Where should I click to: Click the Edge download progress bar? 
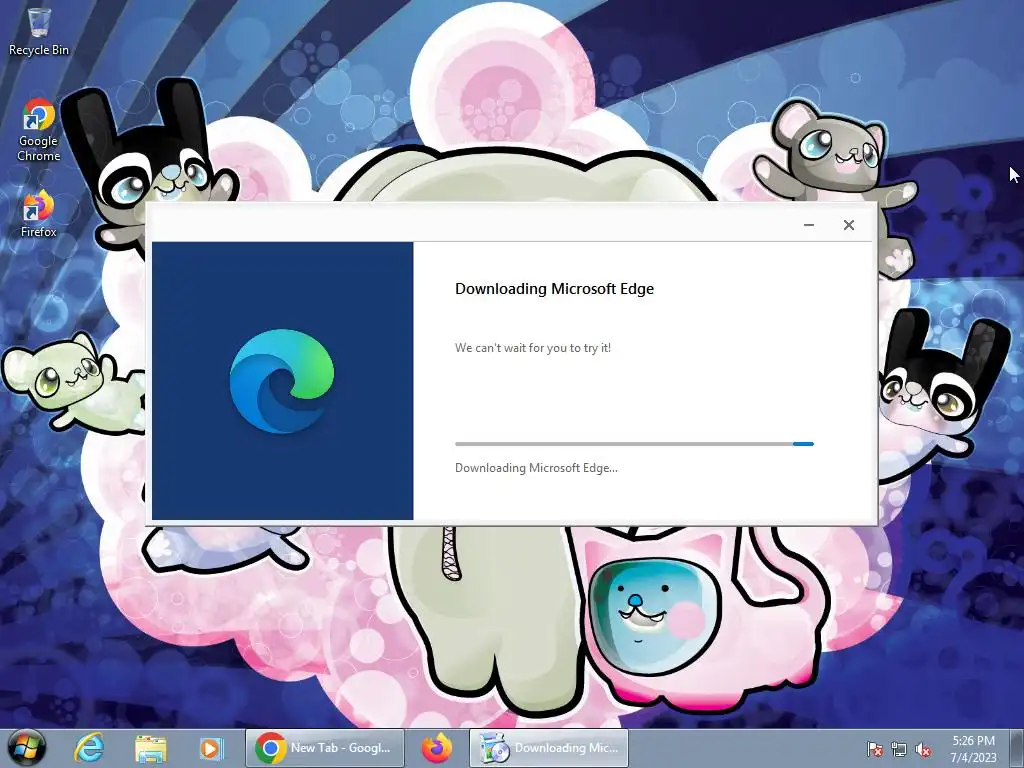(x=634, y=444)
